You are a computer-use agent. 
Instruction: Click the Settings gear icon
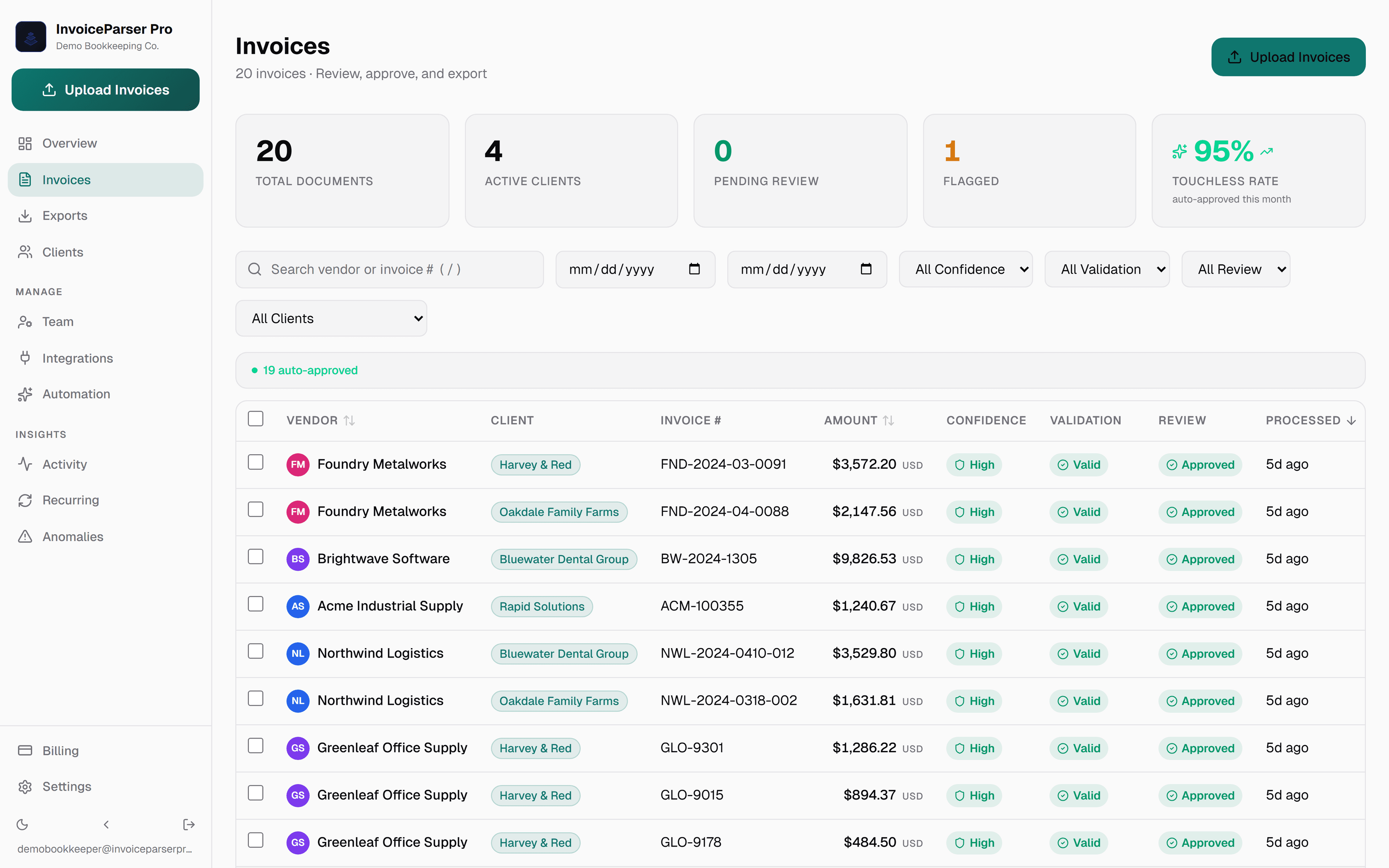point(25,787)
